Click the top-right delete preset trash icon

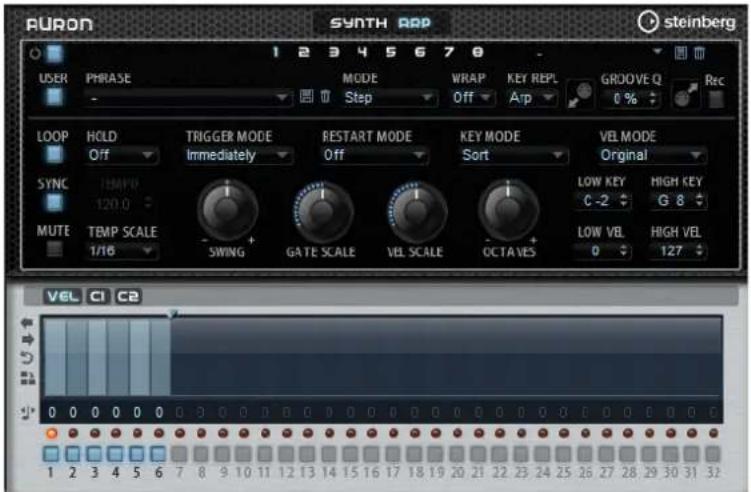(x=699, y=53)
